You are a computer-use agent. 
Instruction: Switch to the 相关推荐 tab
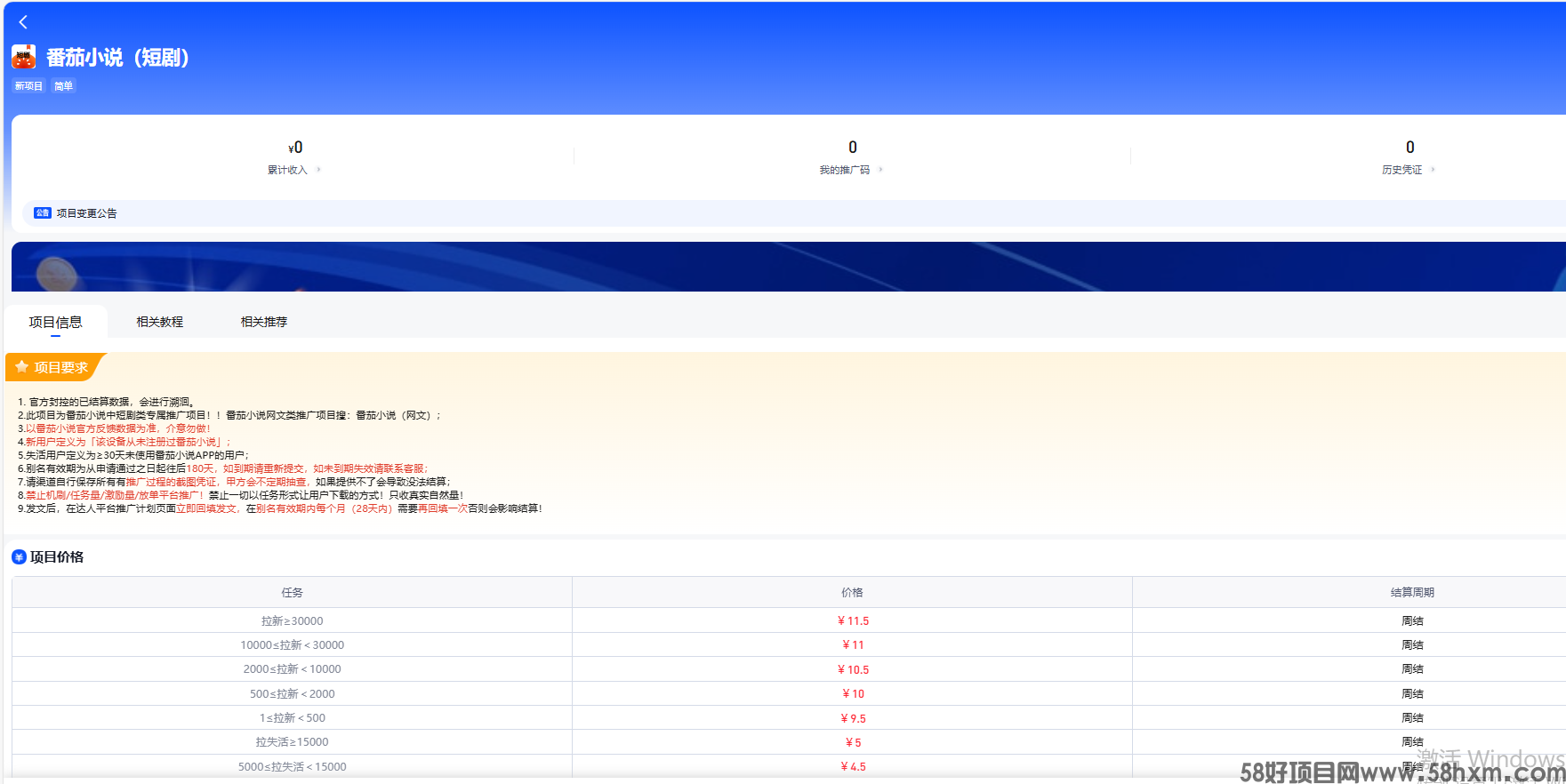tap(264, 322)
